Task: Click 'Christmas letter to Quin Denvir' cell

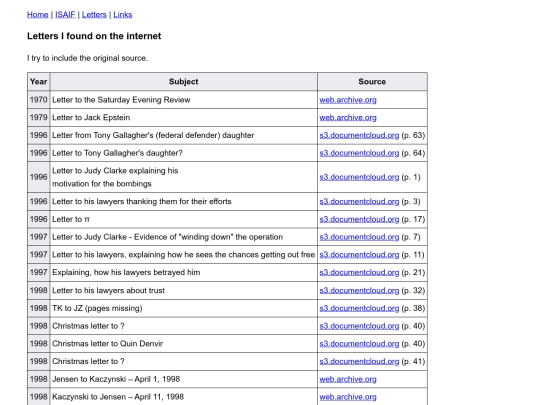Action: [x=184, y=344]
